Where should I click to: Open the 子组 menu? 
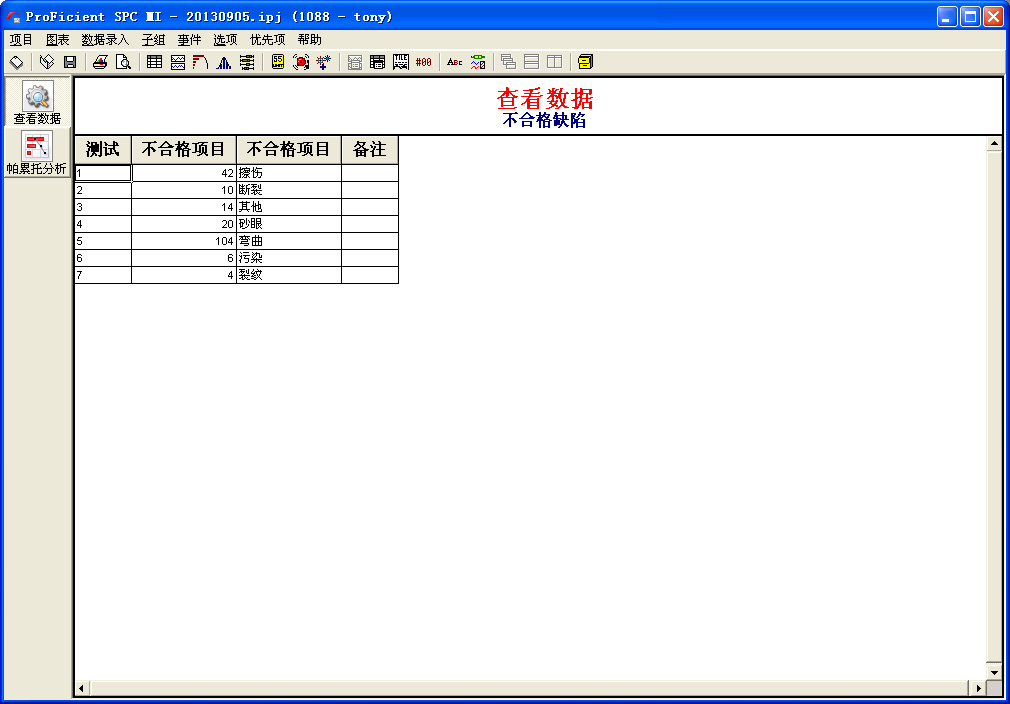(153, 40)
